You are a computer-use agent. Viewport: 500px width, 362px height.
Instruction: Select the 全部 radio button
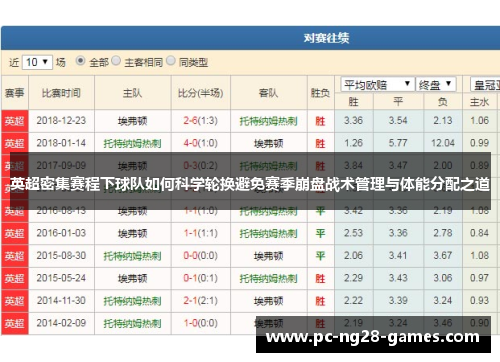point(80,61)
